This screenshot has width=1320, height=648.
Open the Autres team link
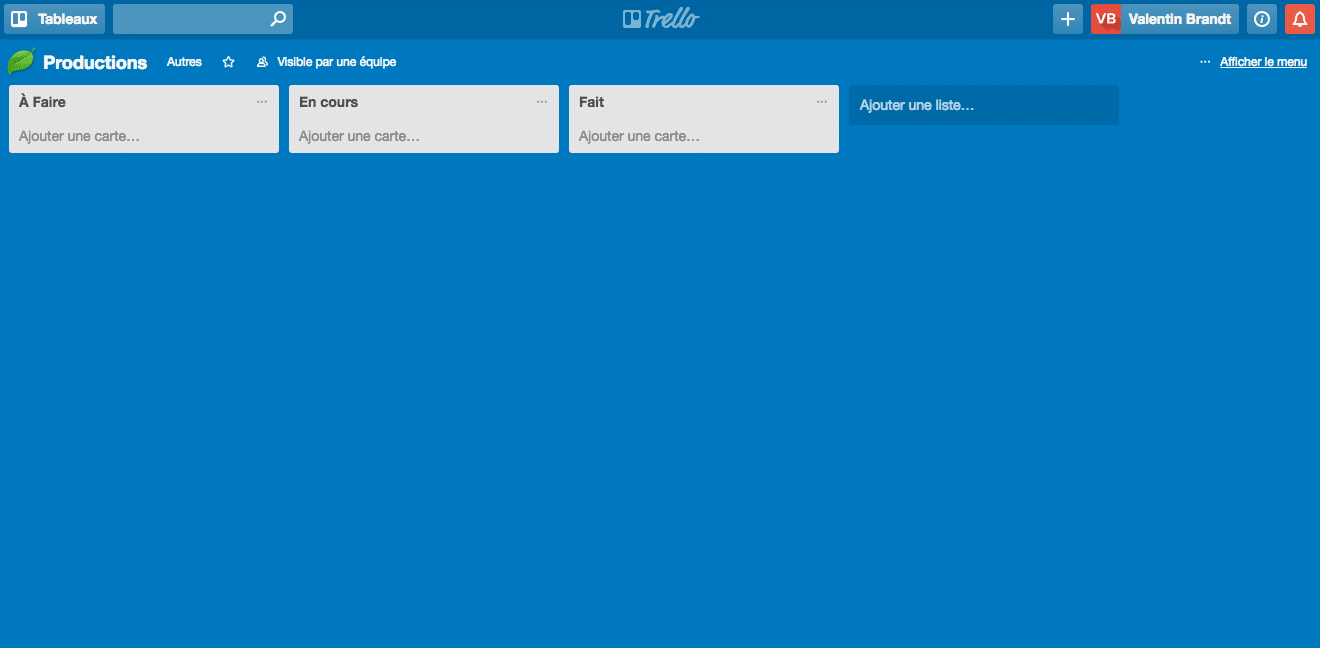pos(184,62)
